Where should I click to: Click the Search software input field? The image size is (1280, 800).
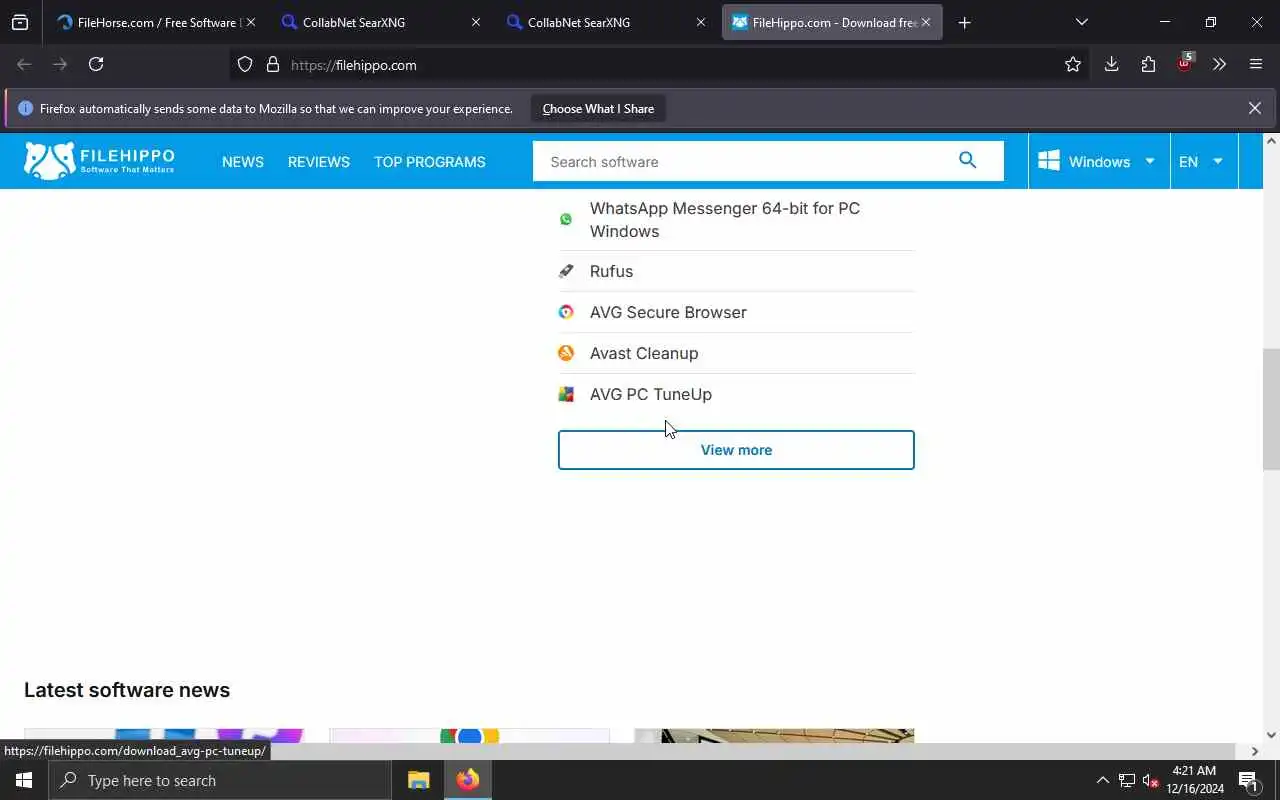pos(740,161)
